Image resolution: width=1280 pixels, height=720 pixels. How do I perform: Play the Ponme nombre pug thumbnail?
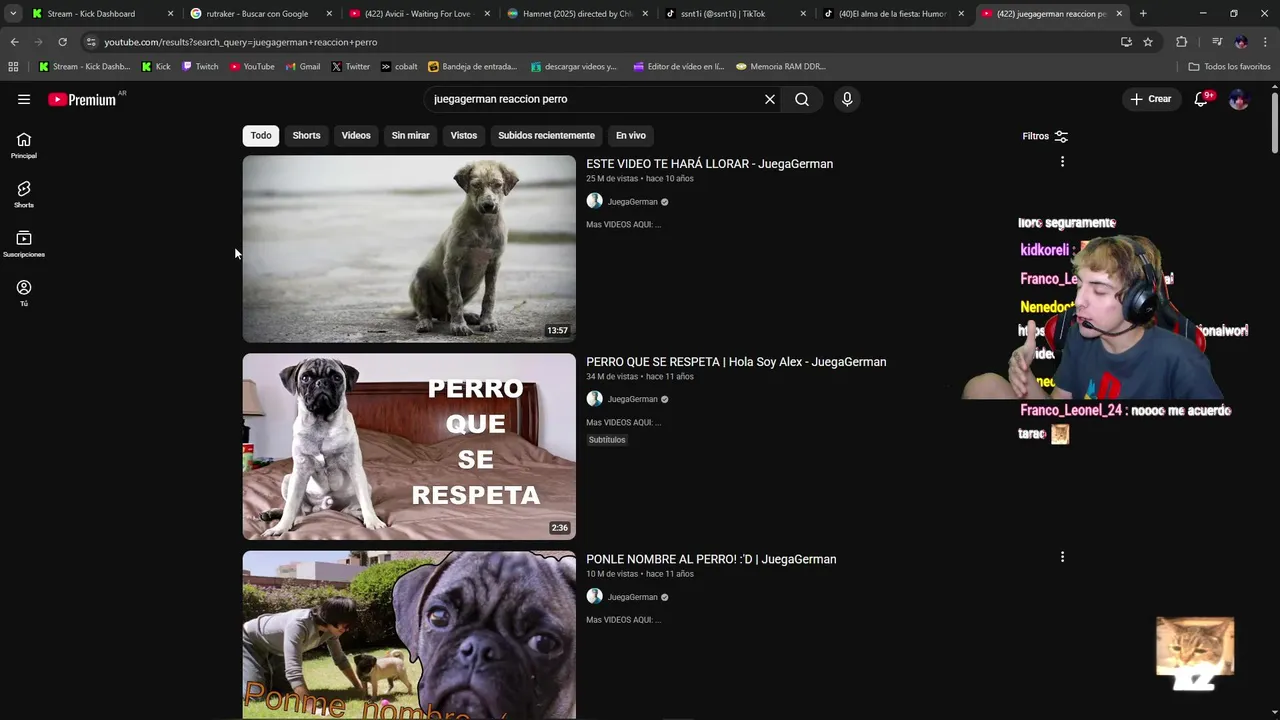pos(409,635)
